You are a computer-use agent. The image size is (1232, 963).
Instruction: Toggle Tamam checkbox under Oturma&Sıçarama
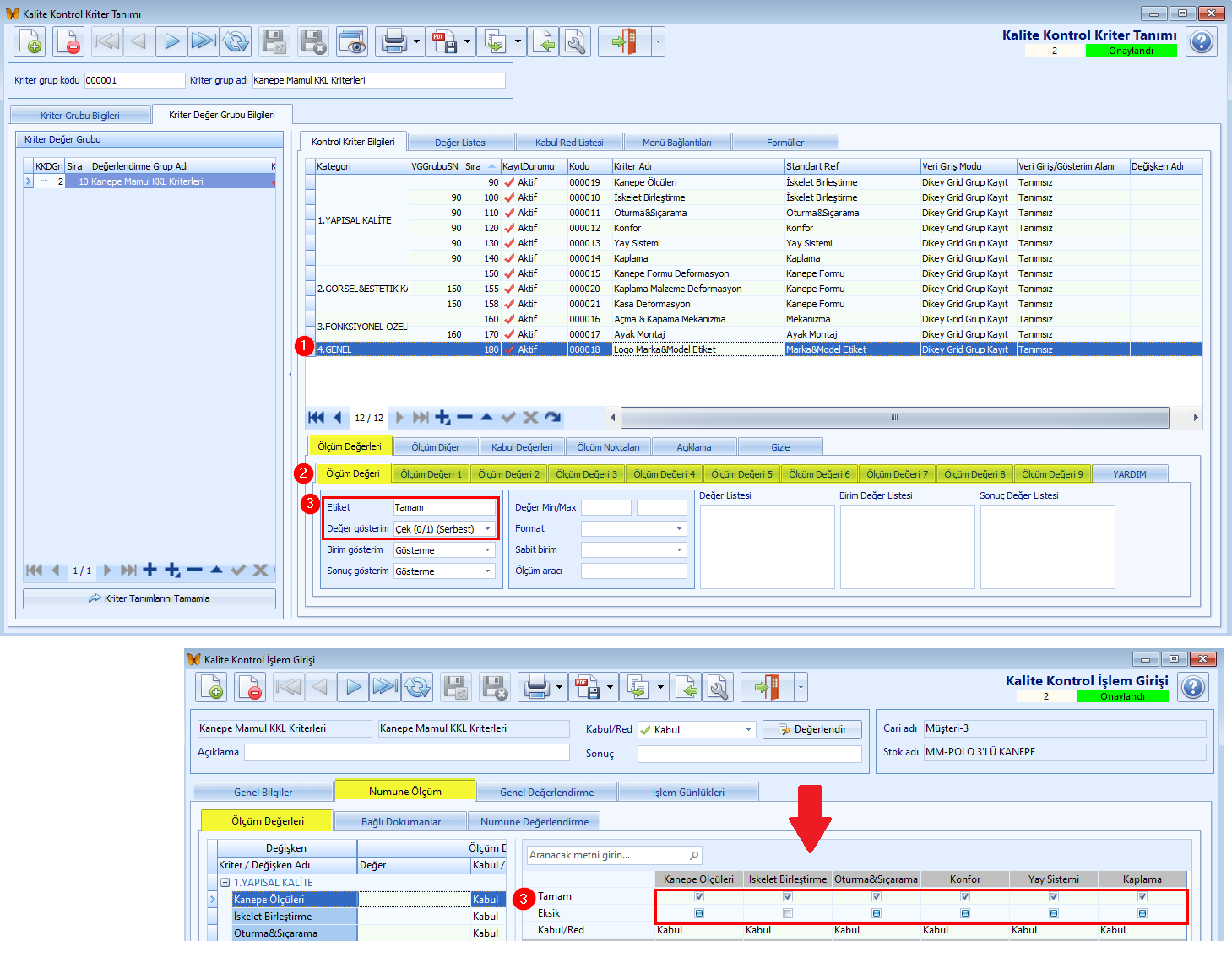[877, 896]
